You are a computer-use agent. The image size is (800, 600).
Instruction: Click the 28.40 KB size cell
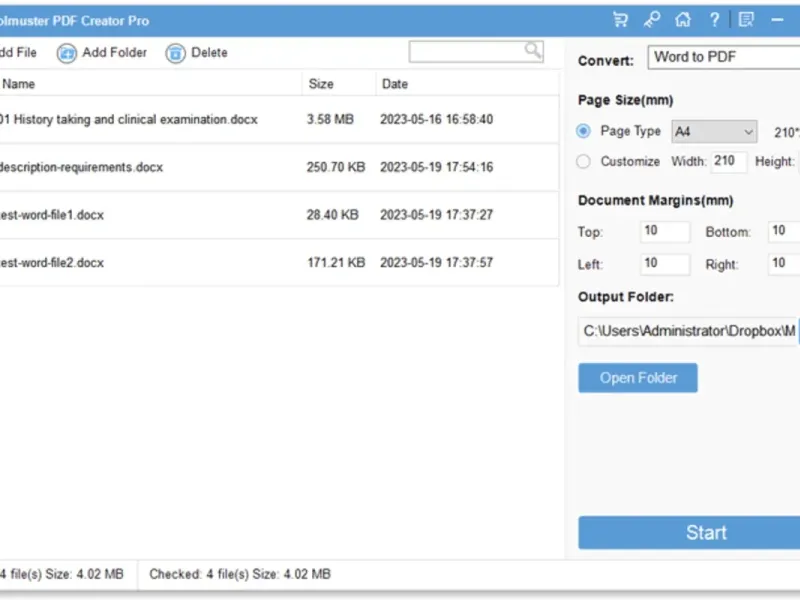(333, 215)
